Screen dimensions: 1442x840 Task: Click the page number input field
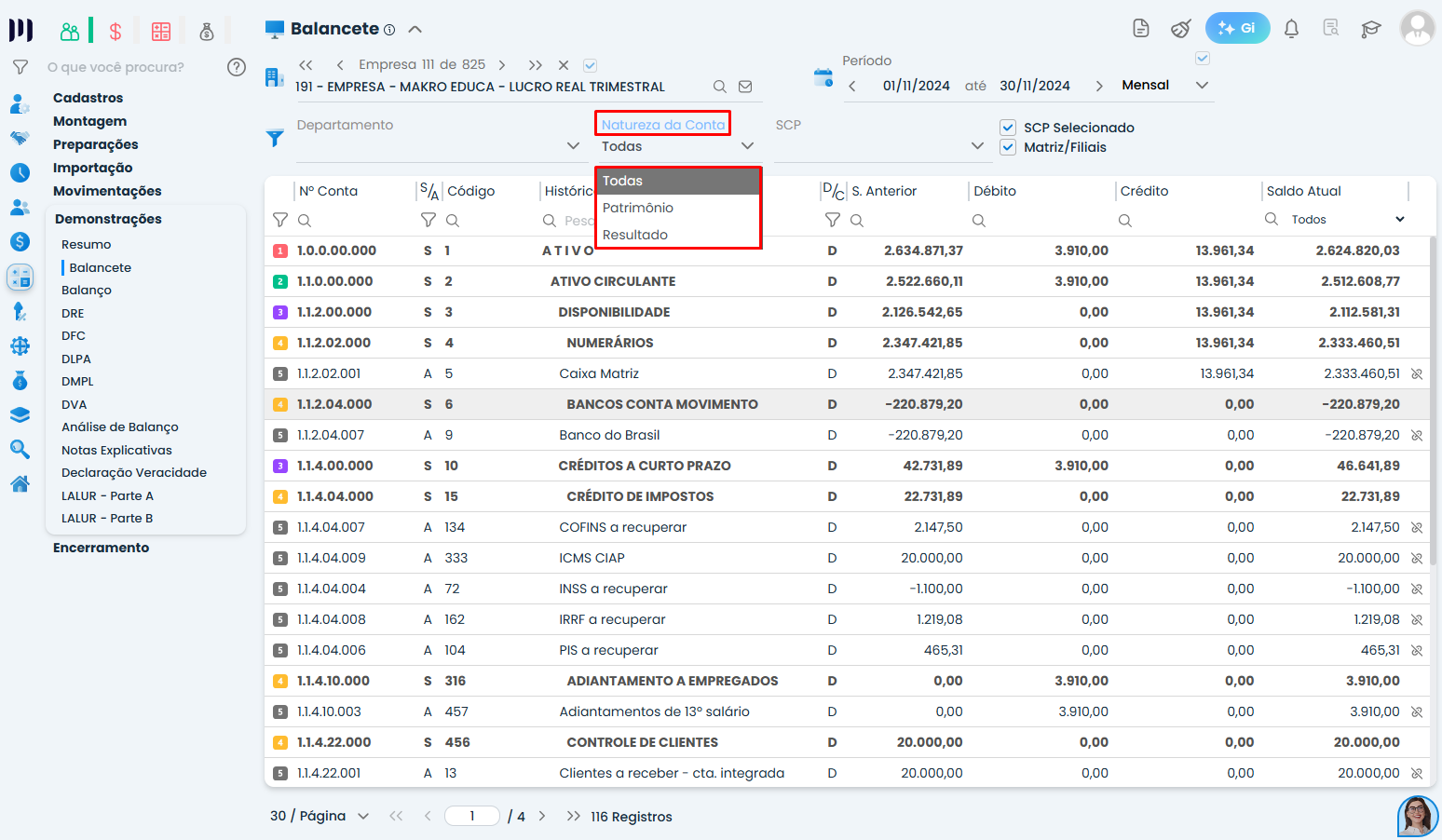[472, 817]
